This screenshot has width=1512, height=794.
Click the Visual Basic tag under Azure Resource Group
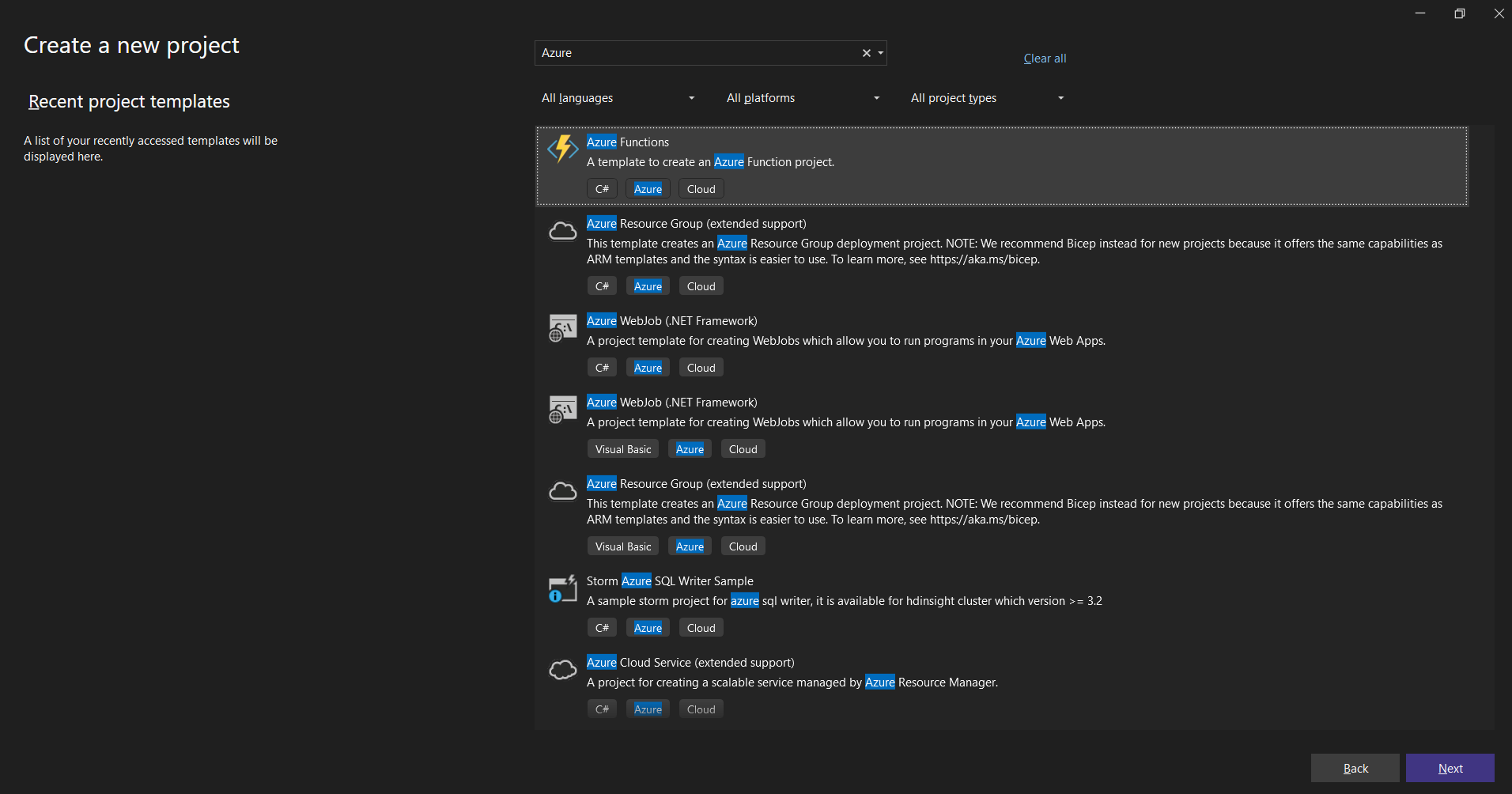click(623, 546)
